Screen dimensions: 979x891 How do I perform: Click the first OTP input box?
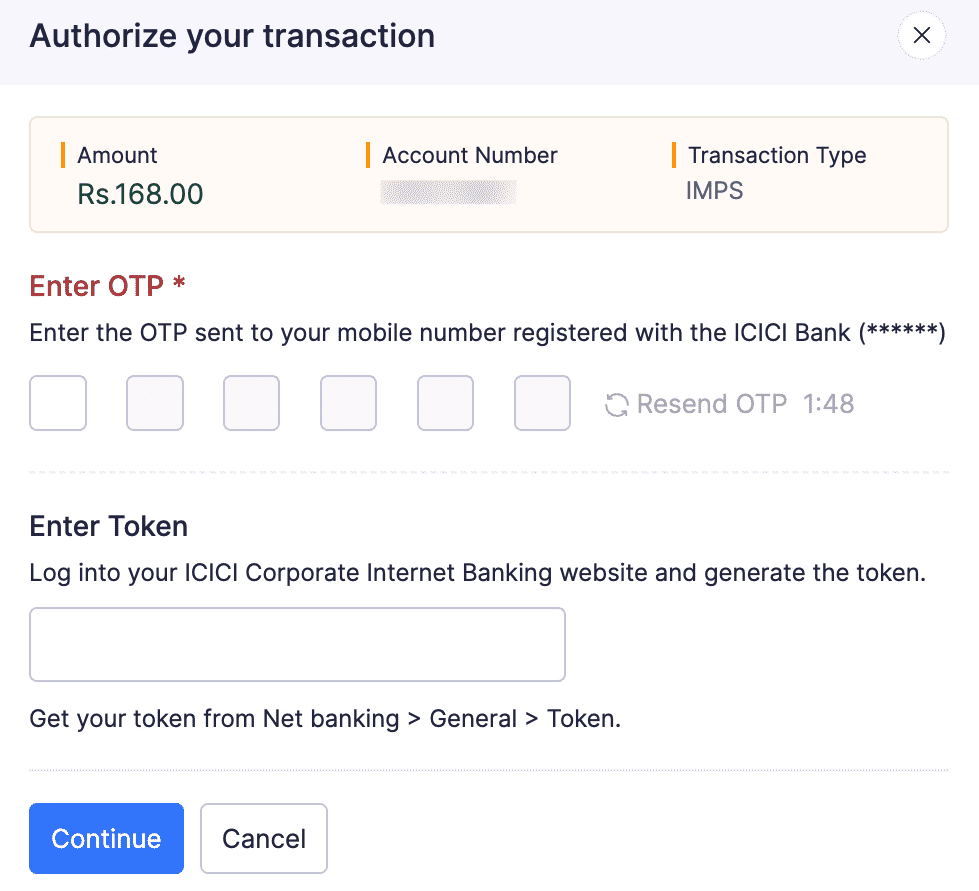57,403
